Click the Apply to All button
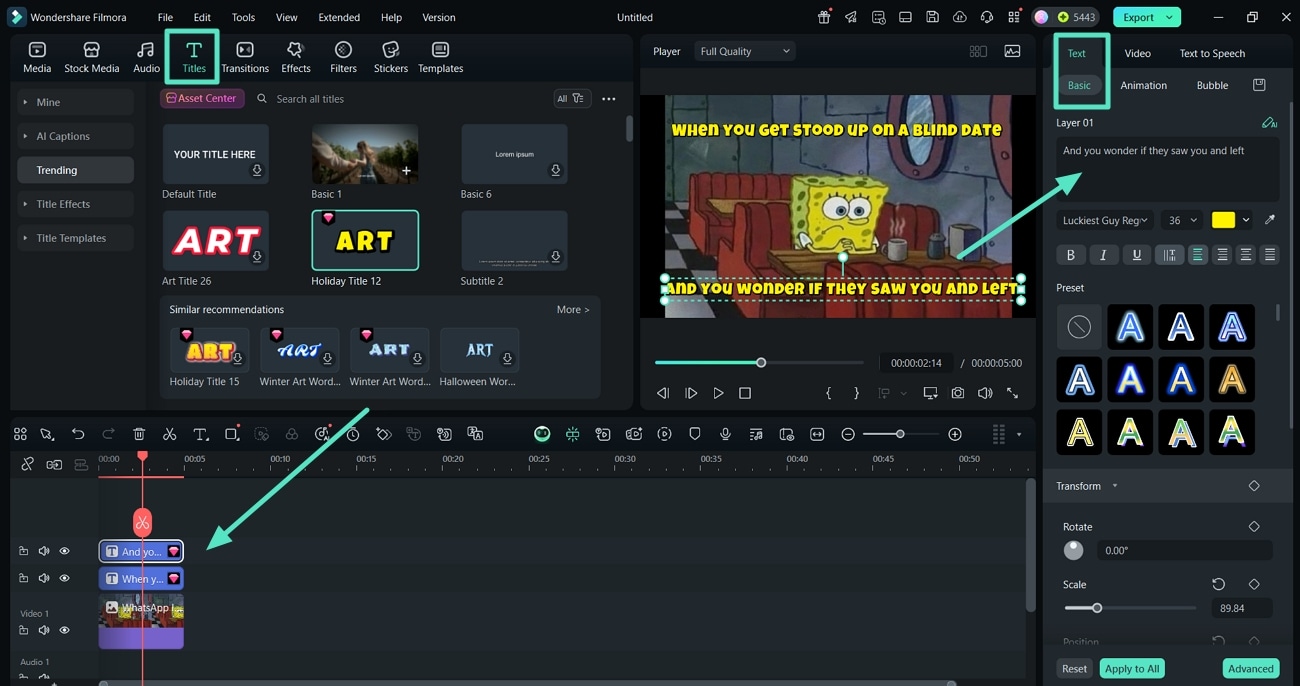Screen dimensions: 1300x686 click(x=1132, y=668)
